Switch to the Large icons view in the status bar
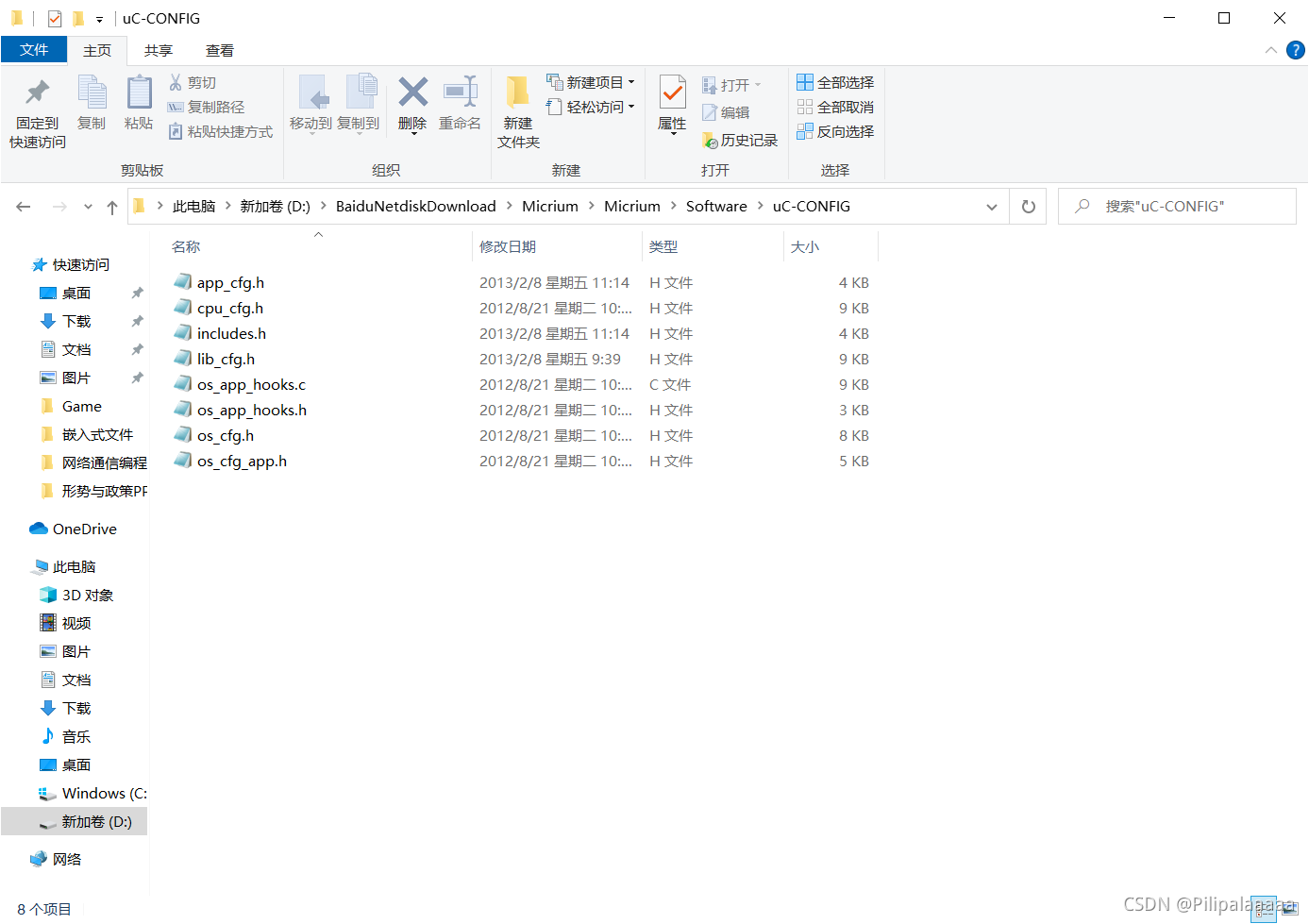This screenshot has height=924, width=1309. pyautogui.click(x=1290, y=909)
